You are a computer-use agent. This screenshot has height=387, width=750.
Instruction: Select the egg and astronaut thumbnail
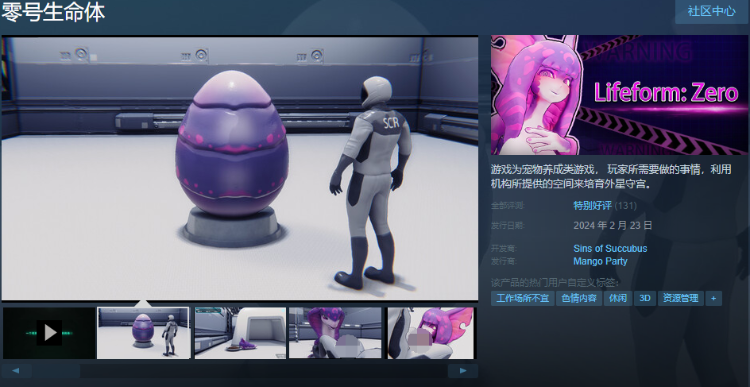coord(143,333)
